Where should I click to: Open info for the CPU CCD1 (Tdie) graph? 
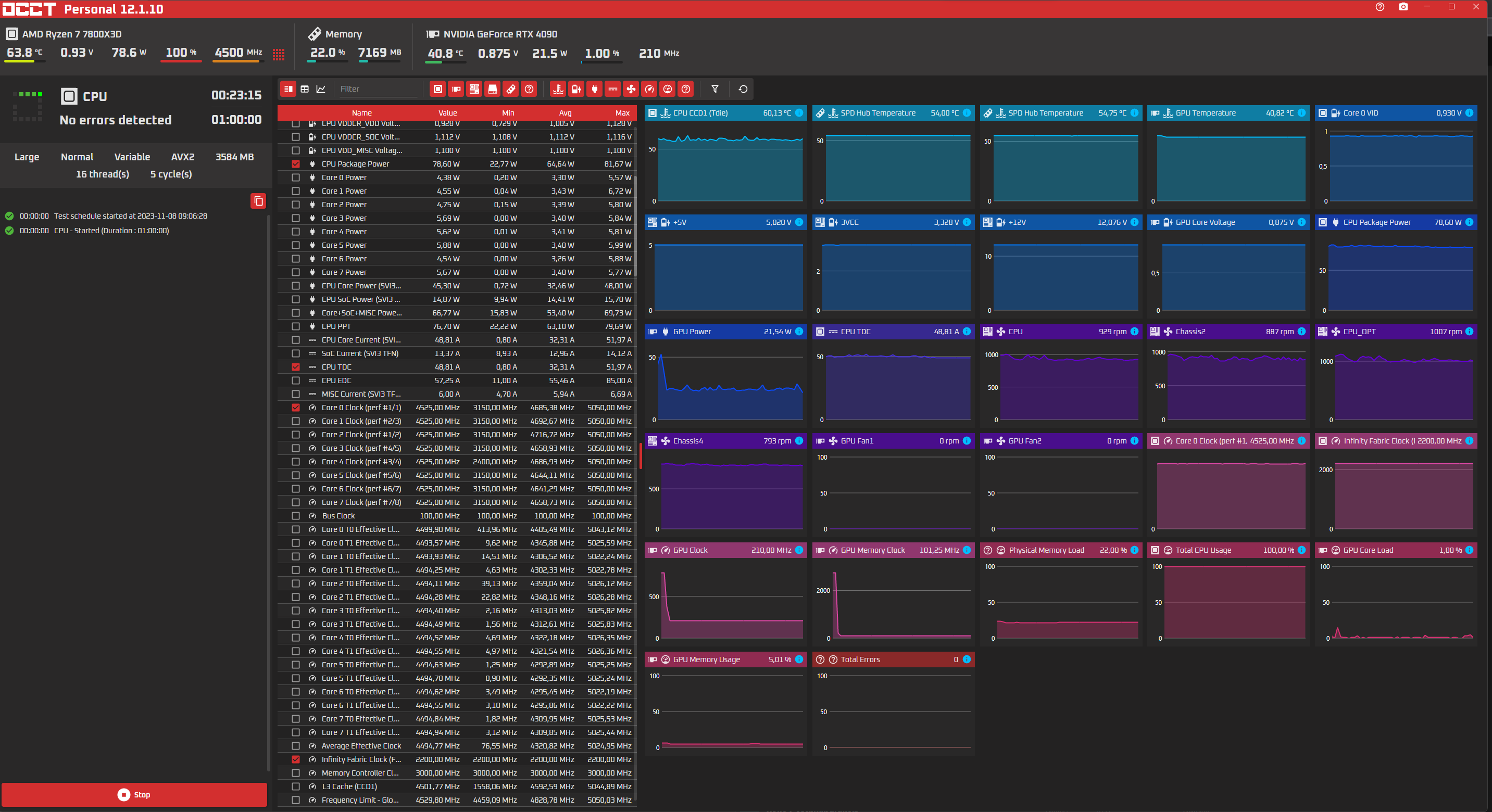click(799, 113)
